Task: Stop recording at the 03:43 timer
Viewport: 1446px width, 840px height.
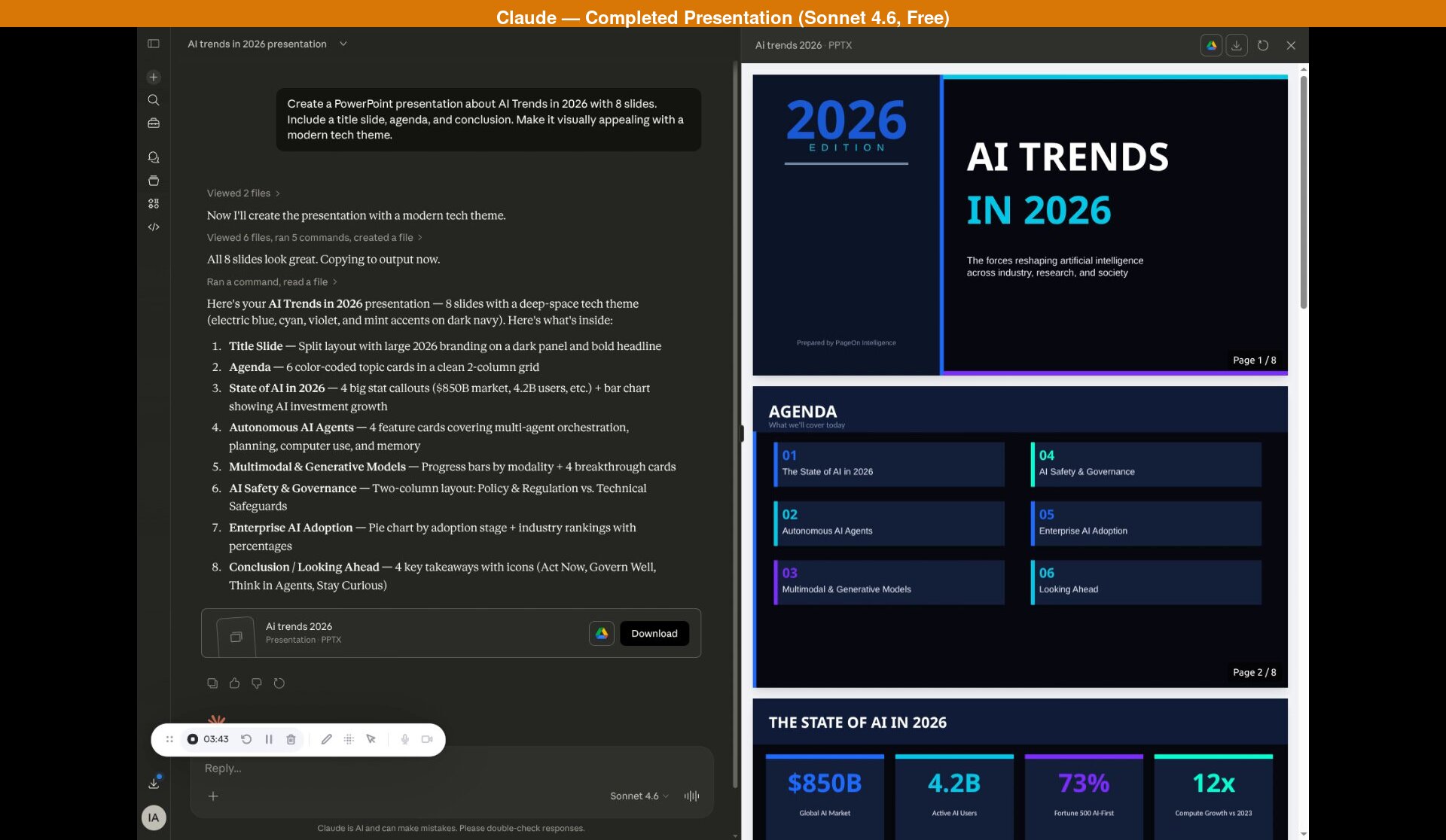Action: coord(193,739)
